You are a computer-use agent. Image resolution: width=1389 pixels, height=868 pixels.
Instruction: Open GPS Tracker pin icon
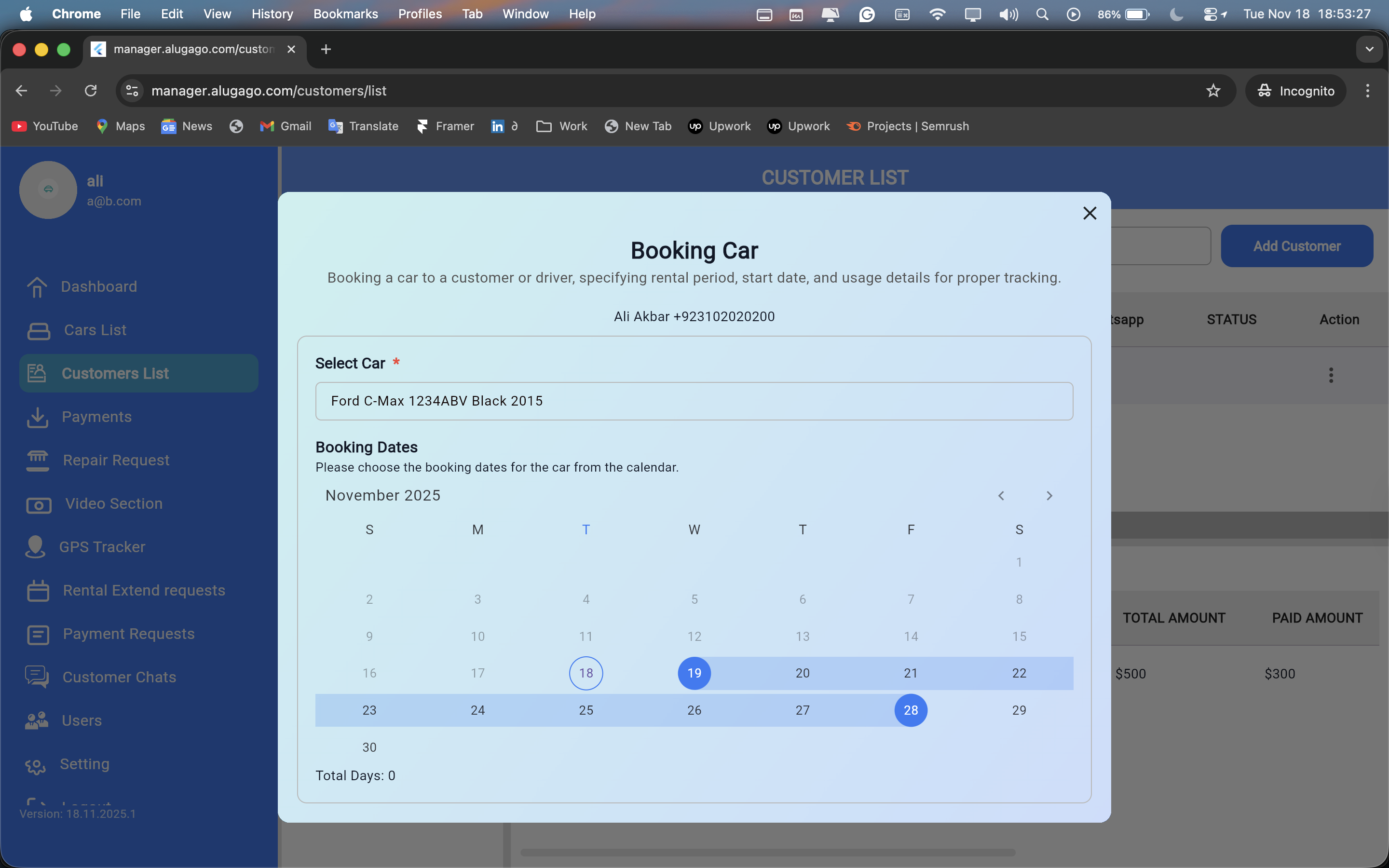coord(36,547)
